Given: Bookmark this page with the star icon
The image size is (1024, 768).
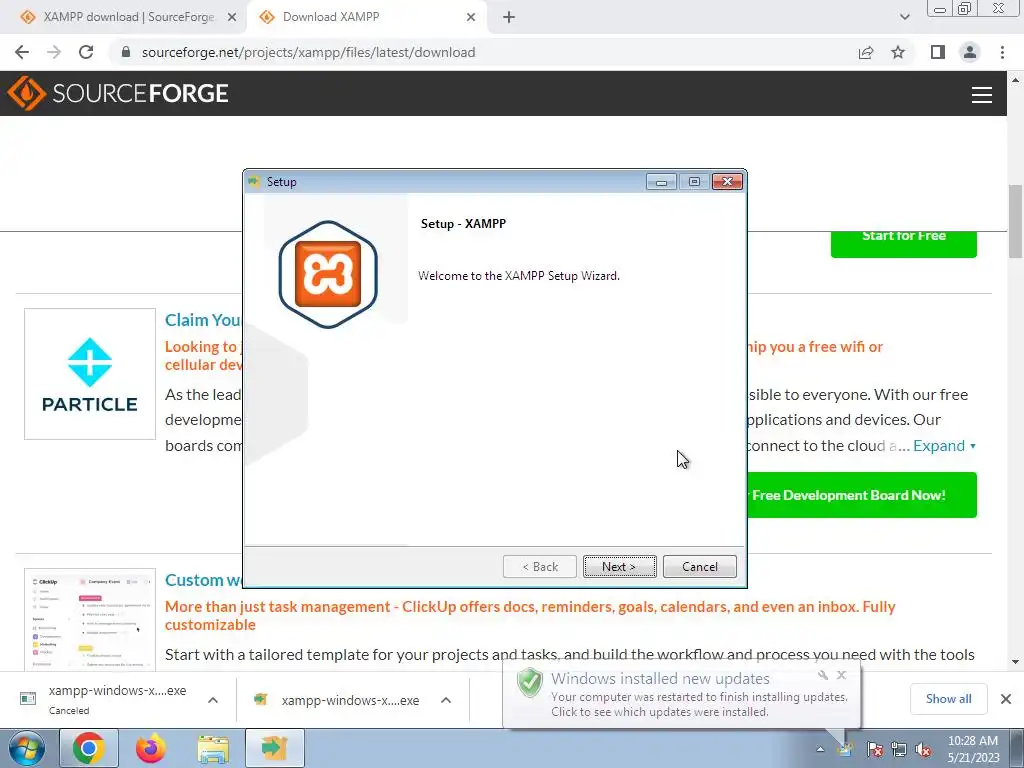Looking at the screenshot, I should [x=898, y=52].
